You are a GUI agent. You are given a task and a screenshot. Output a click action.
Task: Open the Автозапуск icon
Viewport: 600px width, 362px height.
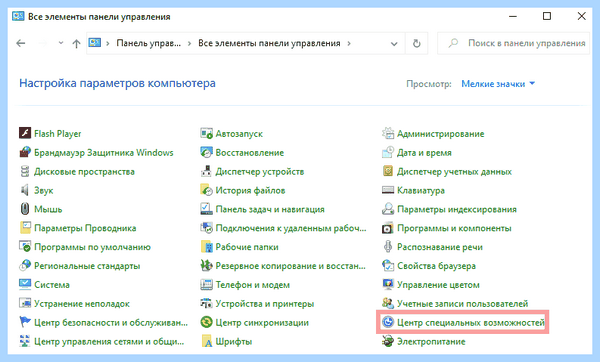click(206, 133)
